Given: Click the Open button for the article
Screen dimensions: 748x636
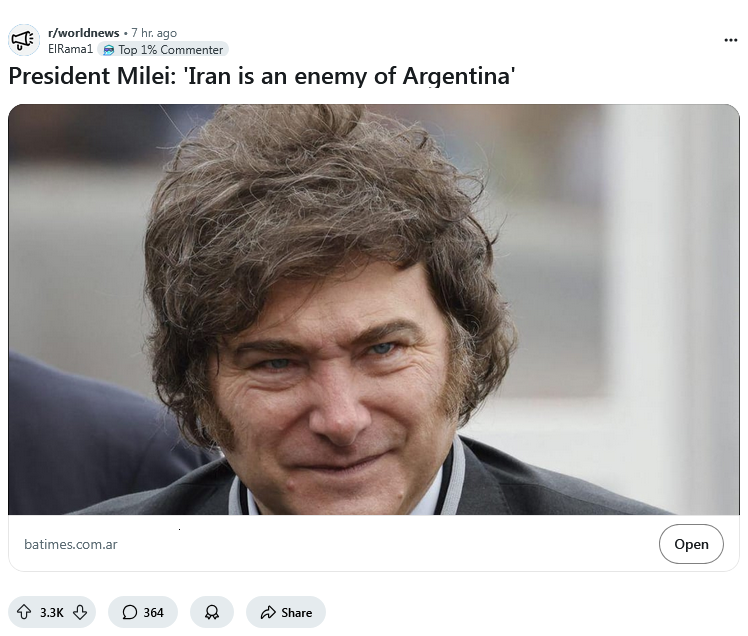Looking at the screenshot, I should [x=691, y=544].
